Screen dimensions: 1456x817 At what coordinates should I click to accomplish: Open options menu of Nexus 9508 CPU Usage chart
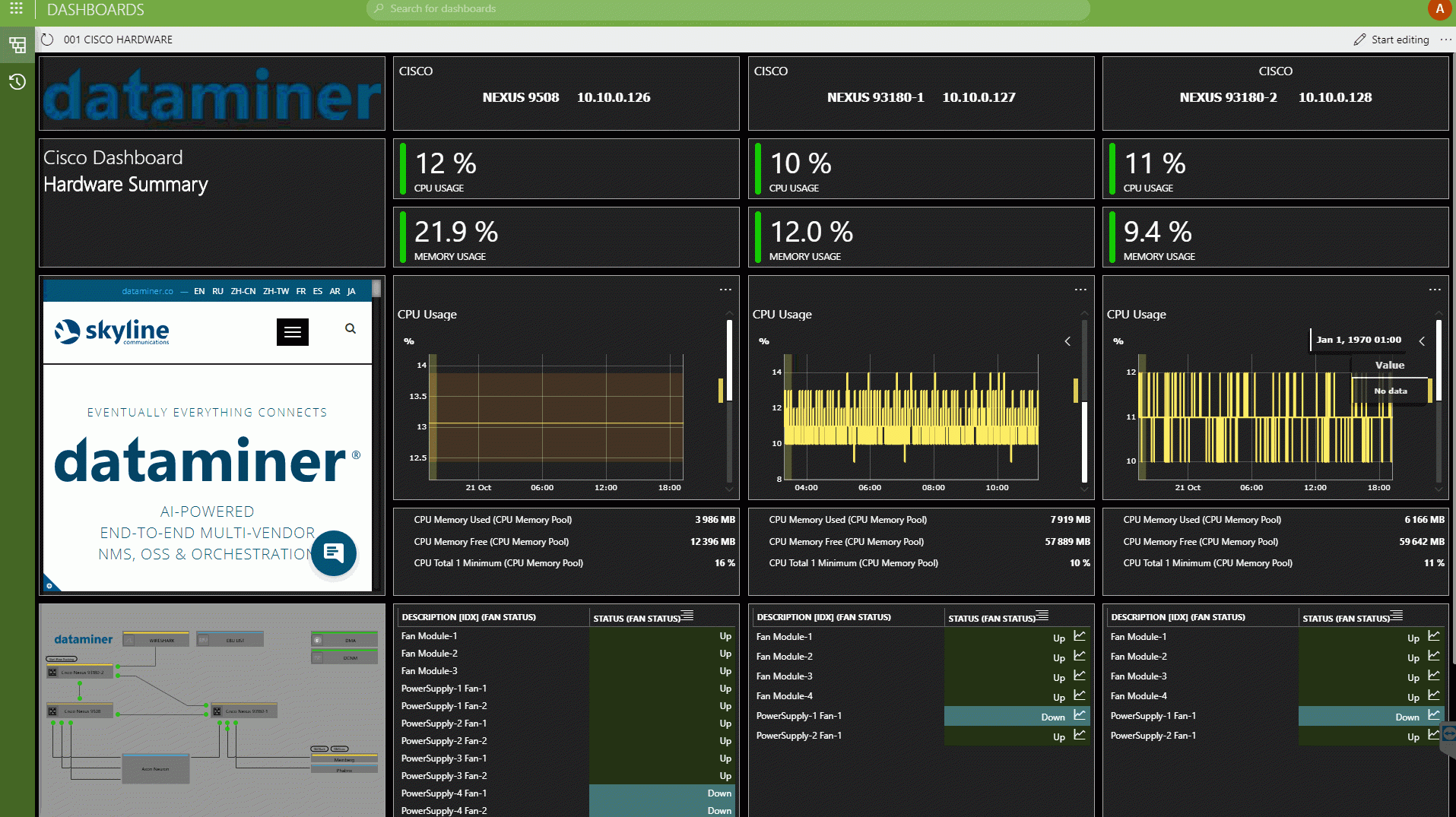pyautogui.click(x=725, y=290)
